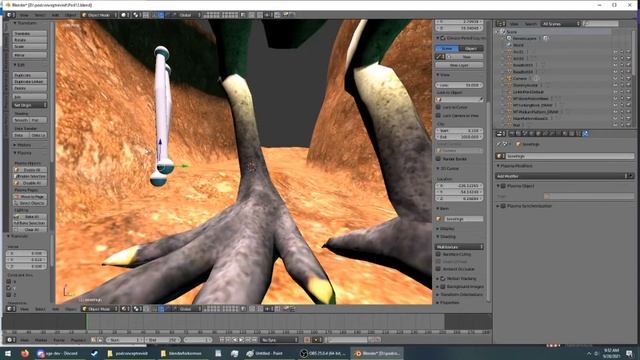Image resolution: width=640 pixels, height=360 pixels.
Task: Click the Rotate button in the tool shelf
Action: point(30,40)
